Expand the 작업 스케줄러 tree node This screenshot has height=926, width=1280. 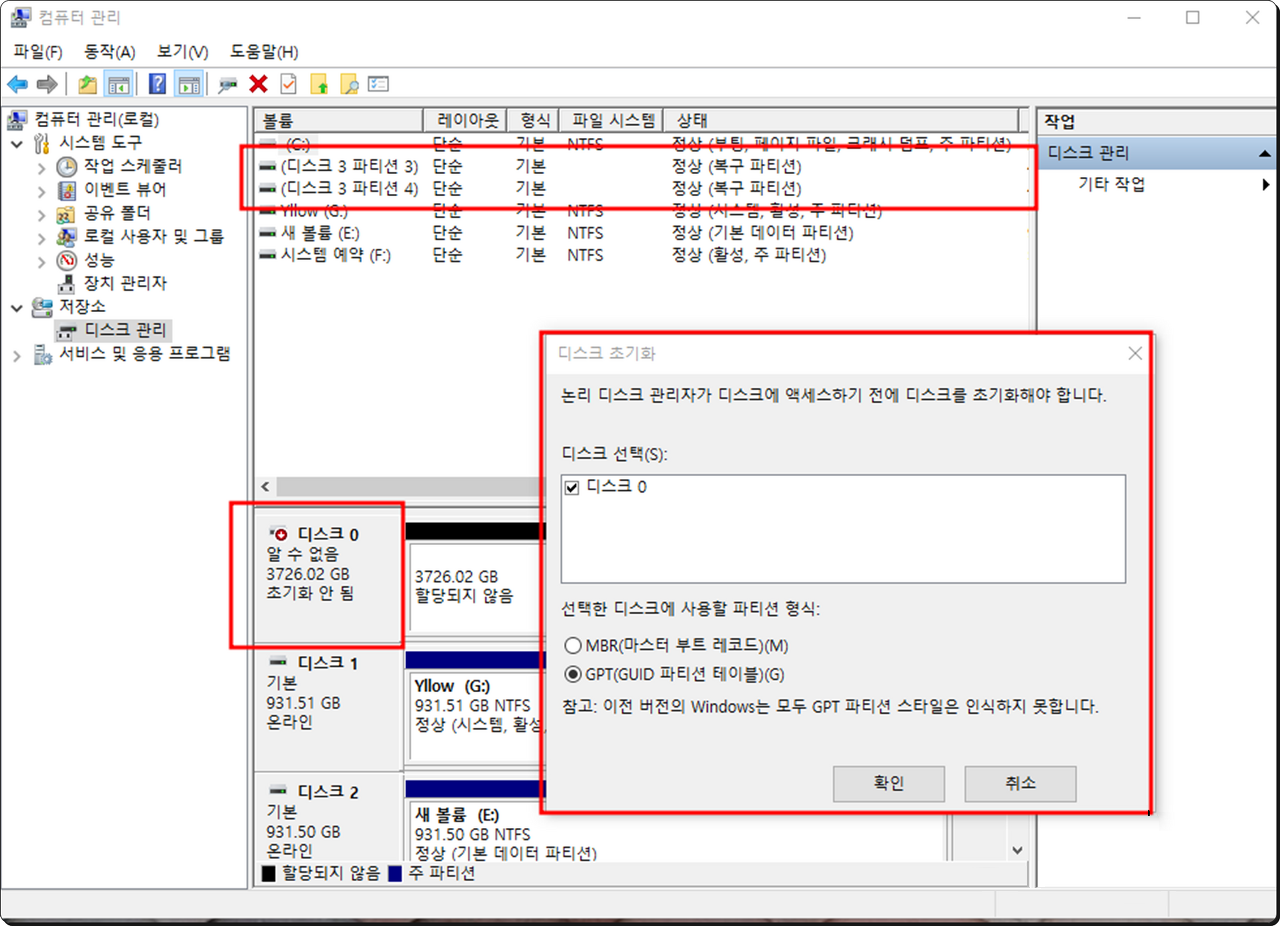41,167
